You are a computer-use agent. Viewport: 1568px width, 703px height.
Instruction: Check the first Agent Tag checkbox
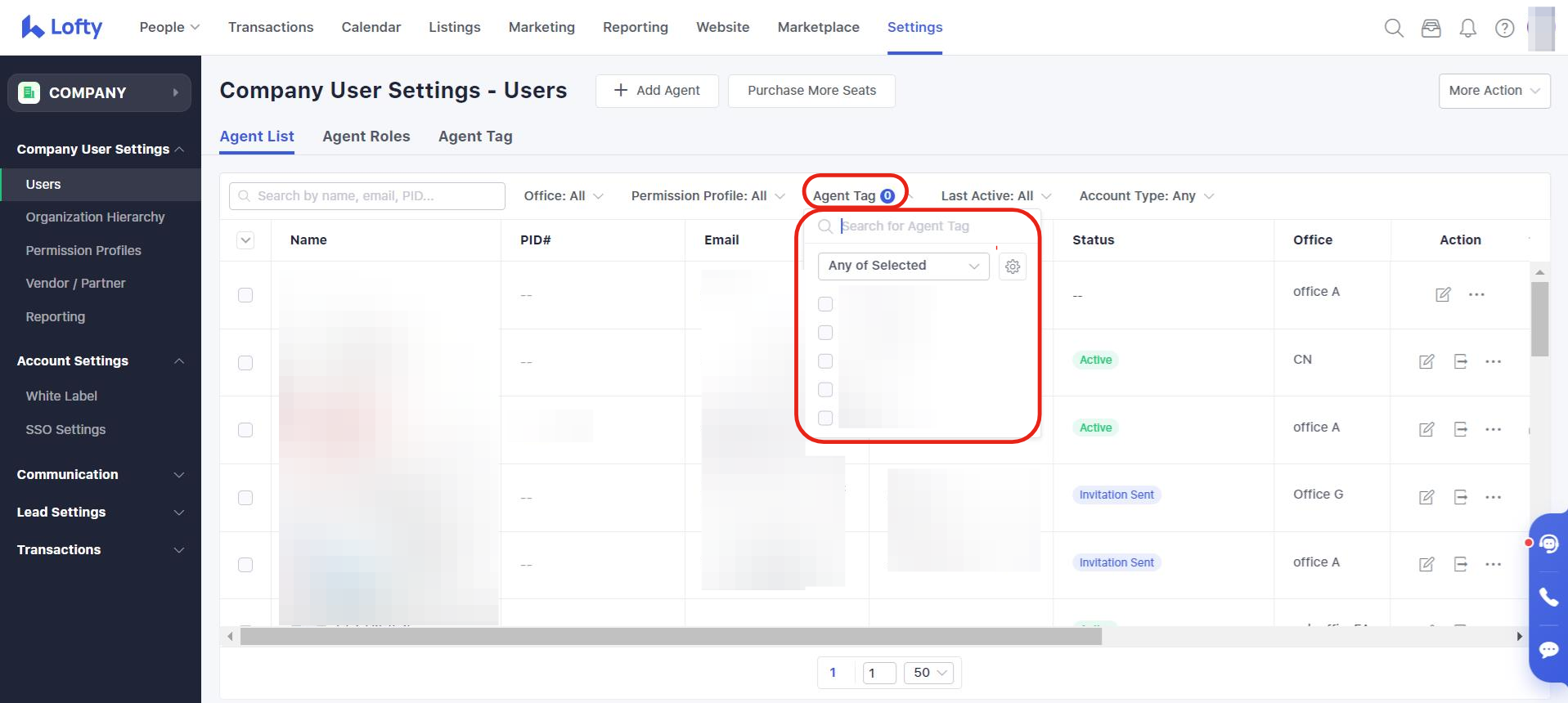[825, 304]
